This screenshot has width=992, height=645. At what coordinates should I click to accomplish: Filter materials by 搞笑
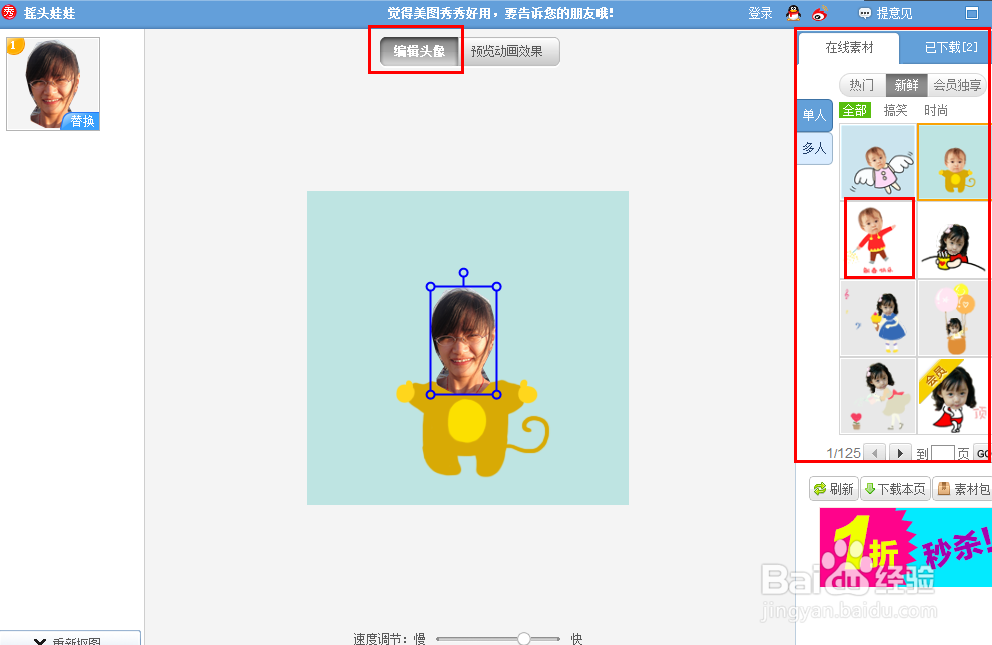[x=895, y=111]
